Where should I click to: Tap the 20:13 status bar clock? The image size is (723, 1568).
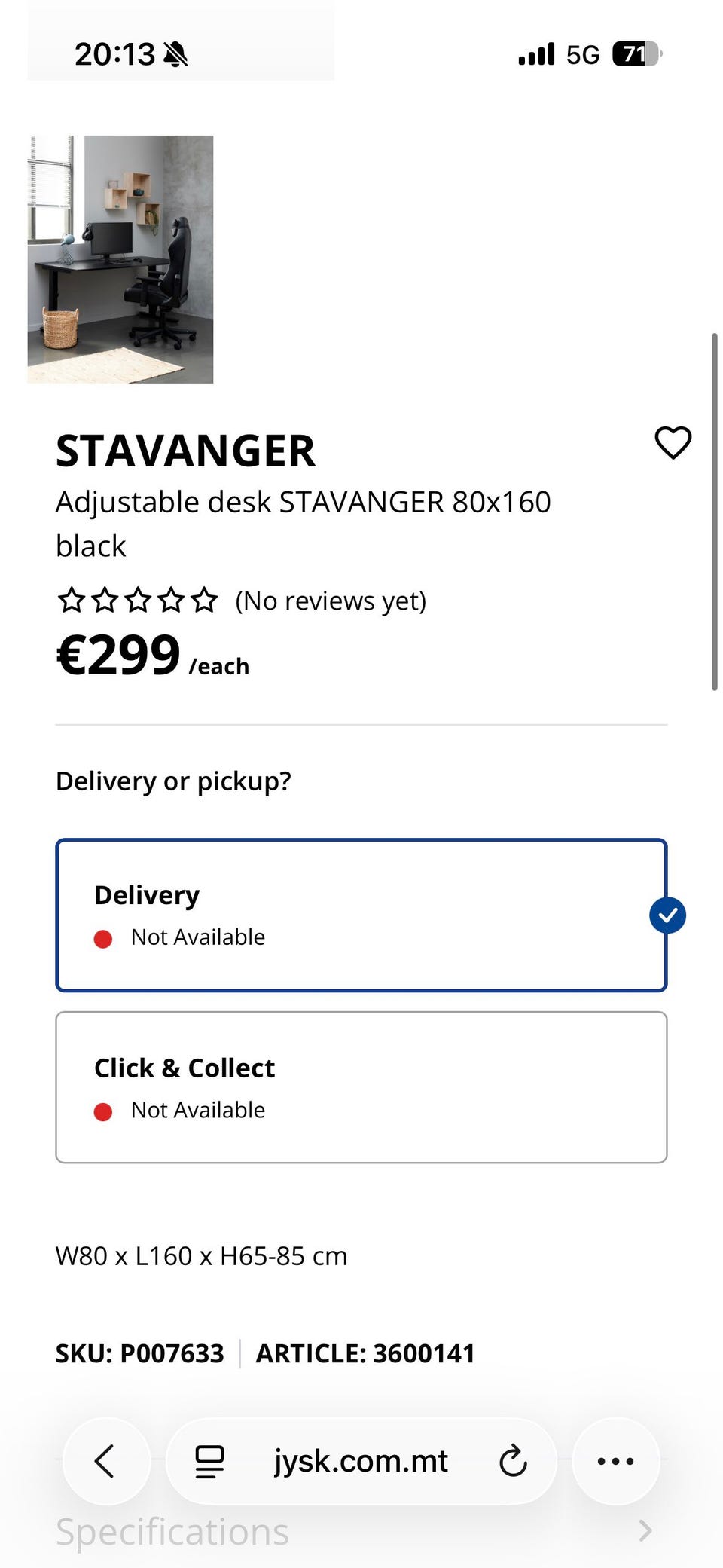pos(114,54)
